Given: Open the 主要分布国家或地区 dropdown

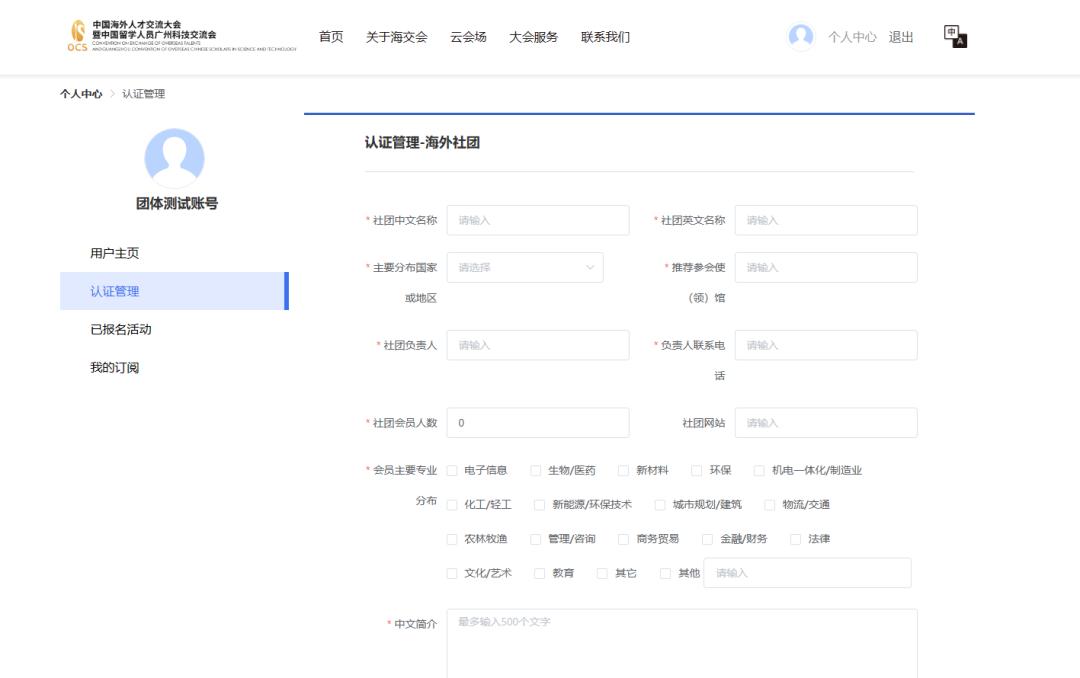Looking at the screenshot, I should point(525,267).
